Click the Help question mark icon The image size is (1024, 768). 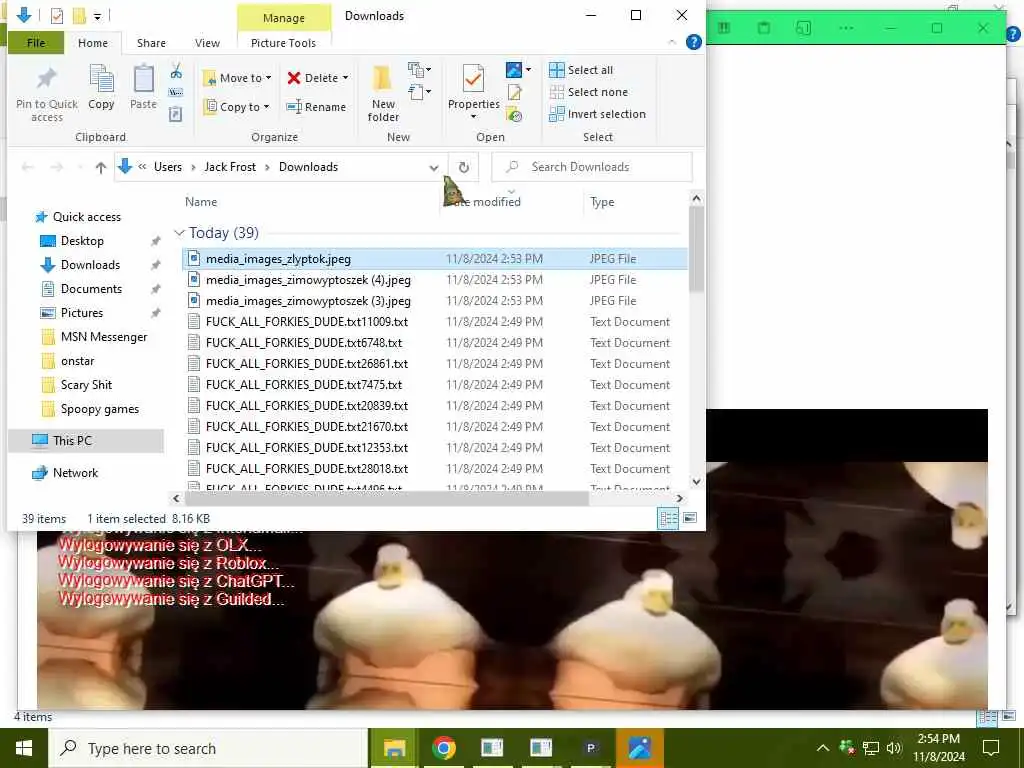(694, 42)
